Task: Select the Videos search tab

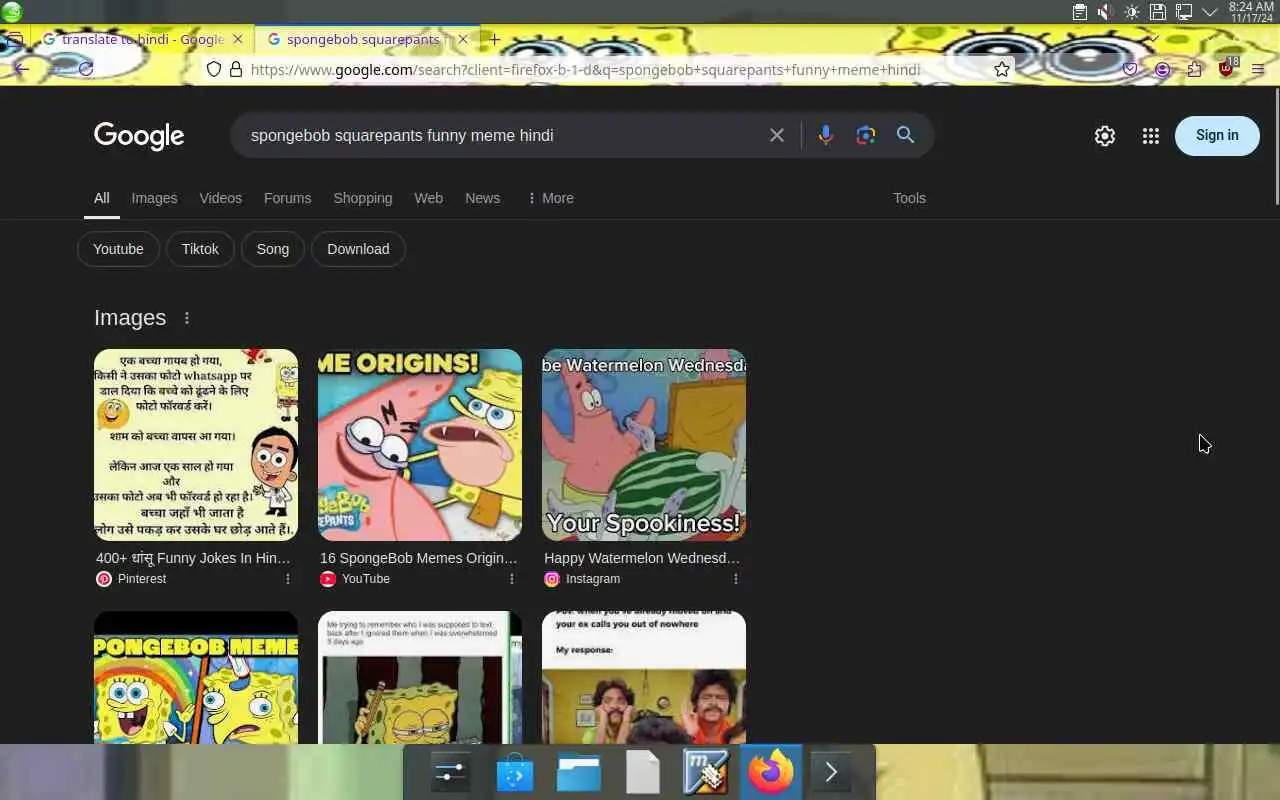Action: [x=220, y=198]
